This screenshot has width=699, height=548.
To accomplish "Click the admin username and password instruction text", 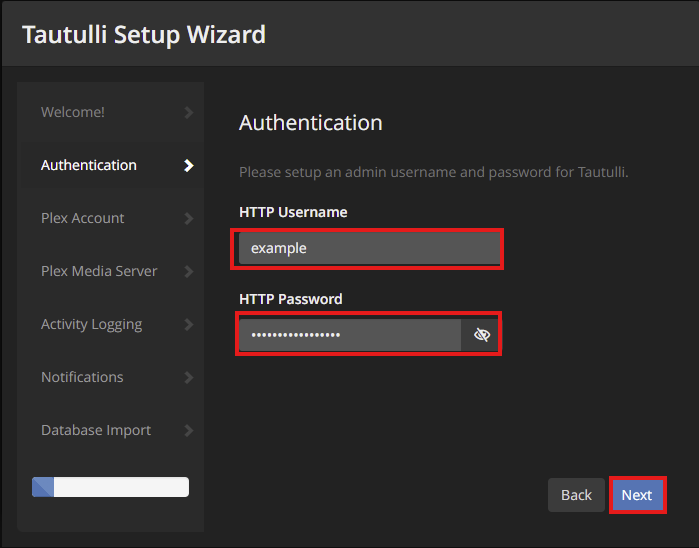I will pyautogui.click(x=434, y=172).
